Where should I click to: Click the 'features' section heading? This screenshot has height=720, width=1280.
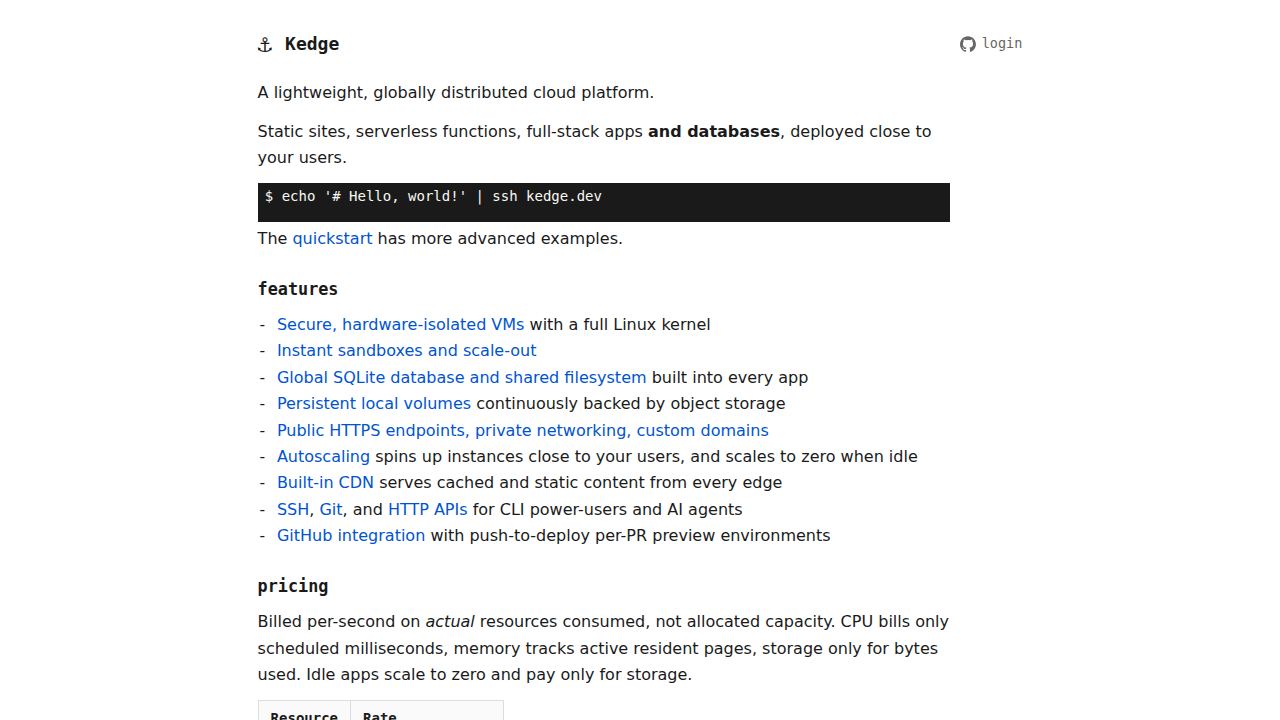point(298,289)
